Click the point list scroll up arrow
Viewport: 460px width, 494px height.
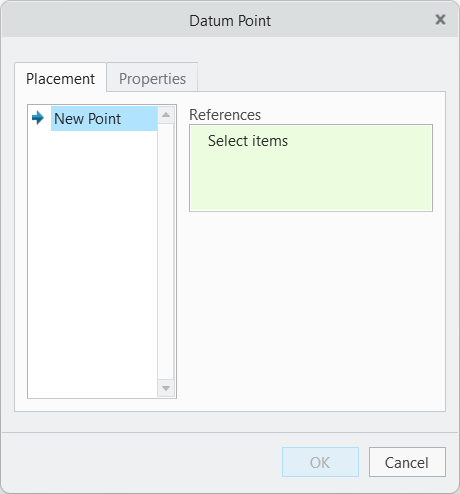coord(166,115)
